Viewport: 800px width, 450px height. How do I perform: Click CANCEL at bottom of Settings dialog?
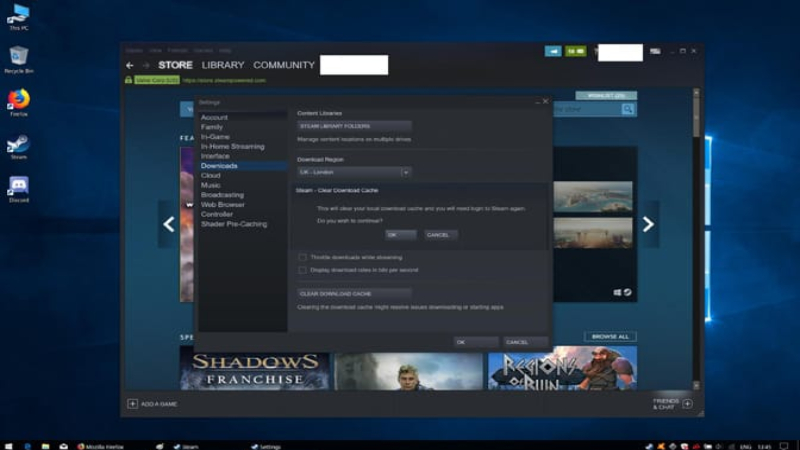point(525,342)
